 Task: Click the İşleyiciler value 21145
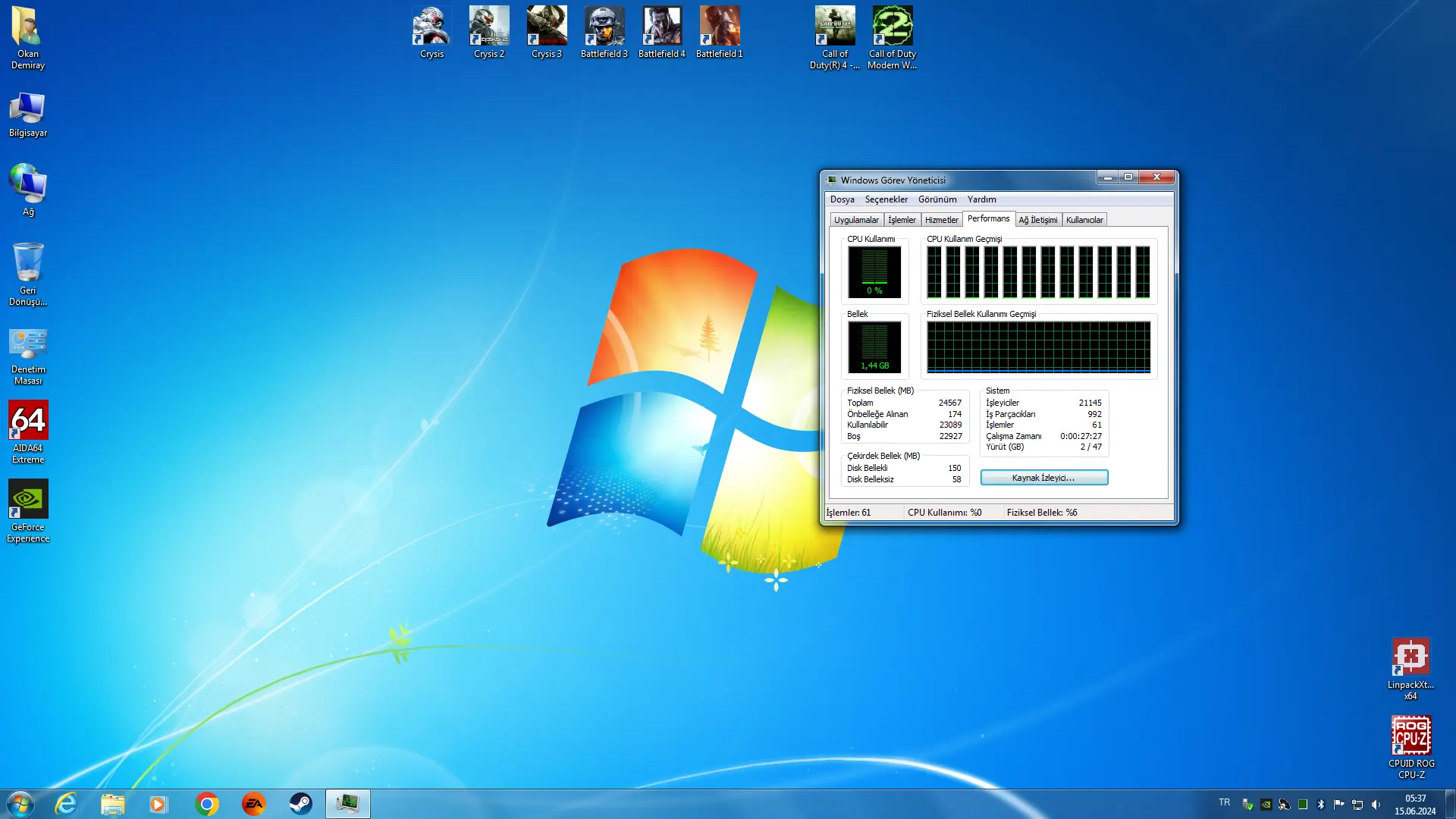pyautogui.click(x=1090, y=403)
